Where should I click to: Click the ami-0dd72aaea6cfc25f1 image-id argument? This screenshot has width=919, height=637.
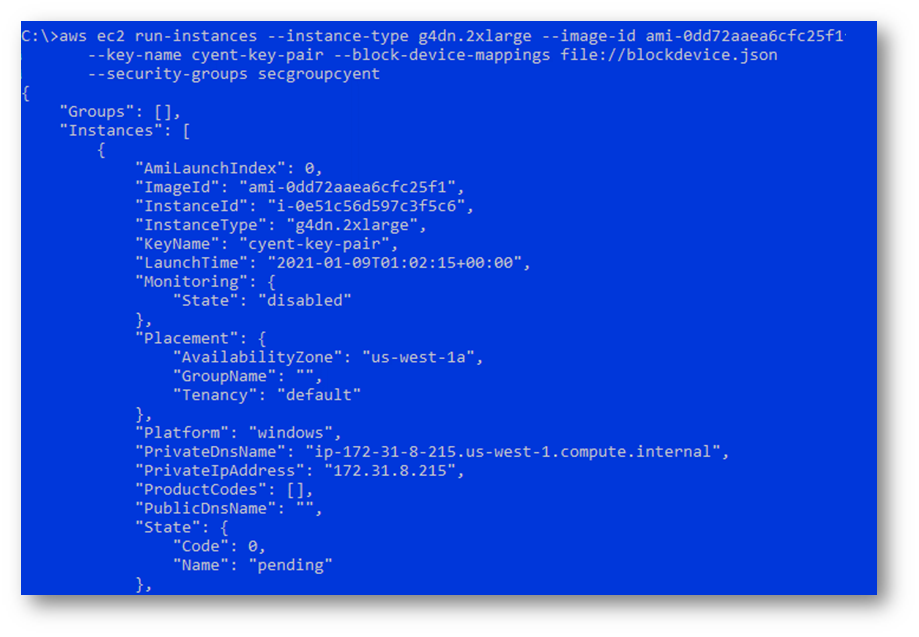[744, 36]
